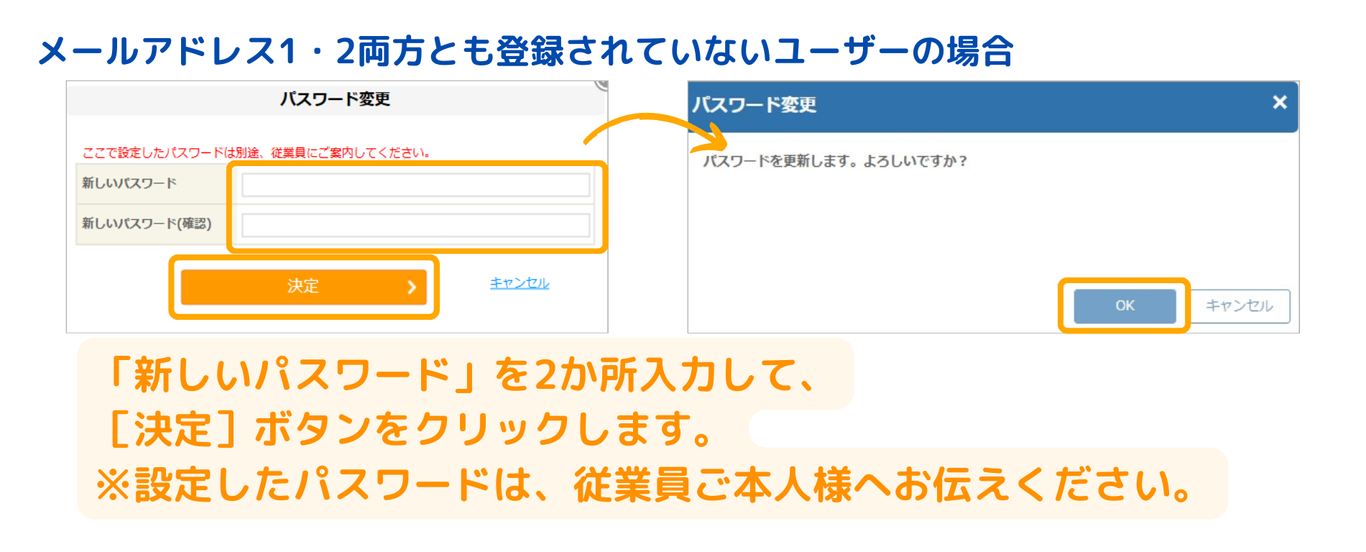
Task: Close the パスワード変更 confirmation dialog with X
Action: pyautogui.click(x=1279, y=102)
